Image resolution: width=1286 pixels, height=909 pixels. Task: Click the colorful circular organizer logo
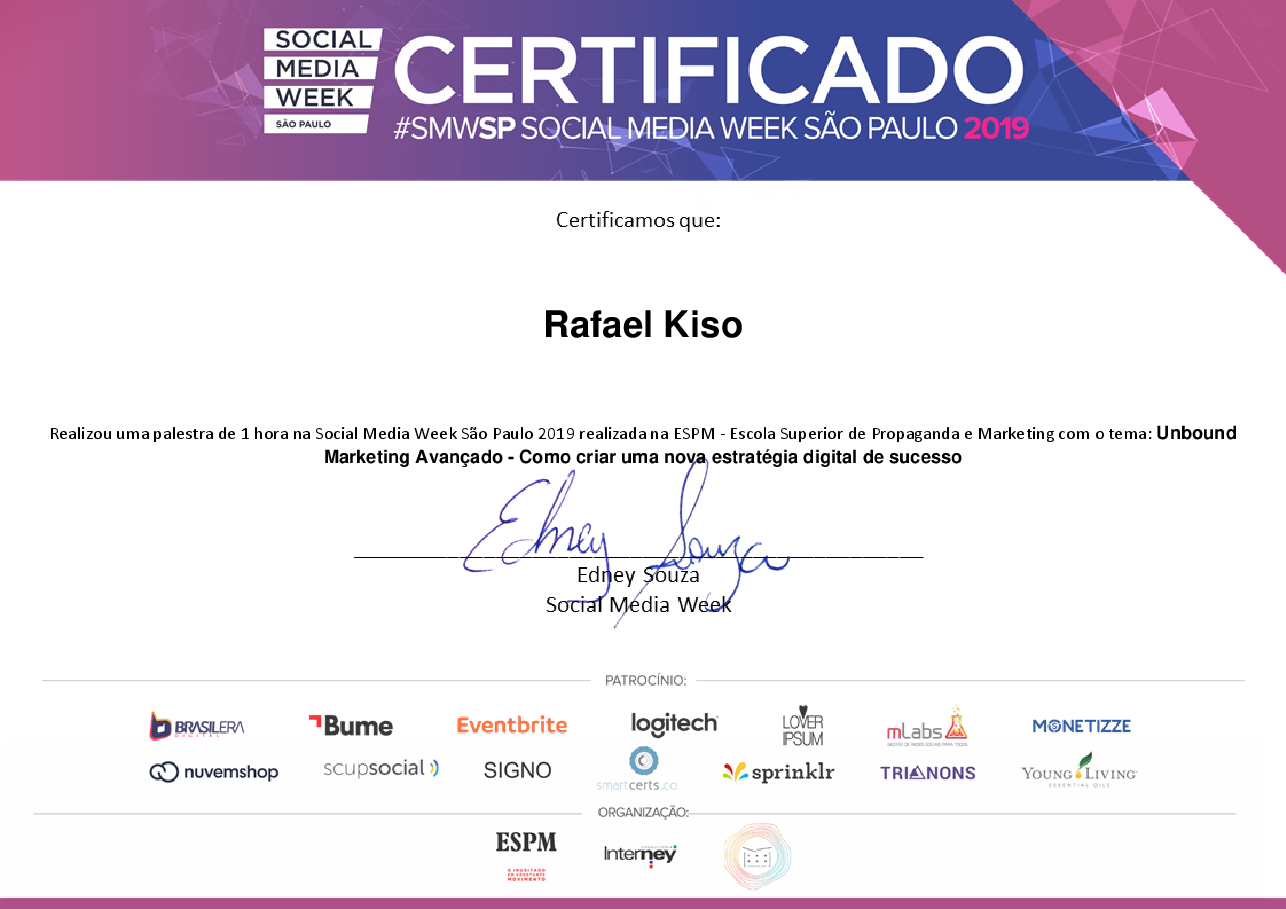757,857
